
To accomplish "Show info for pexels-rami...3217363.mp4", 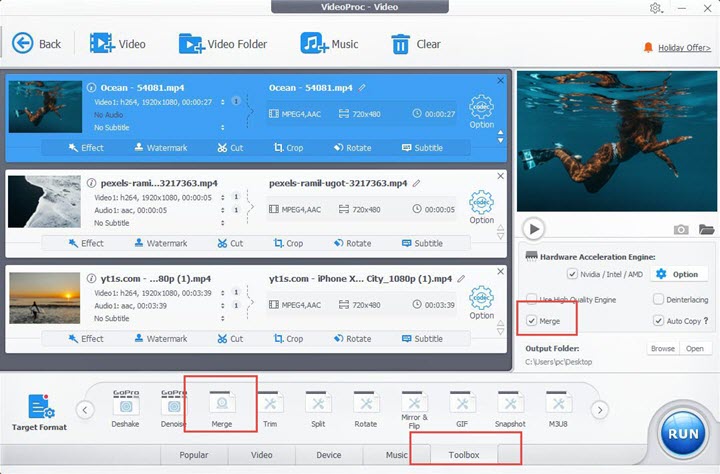I will pyautogui.click(x=91, y=183).
